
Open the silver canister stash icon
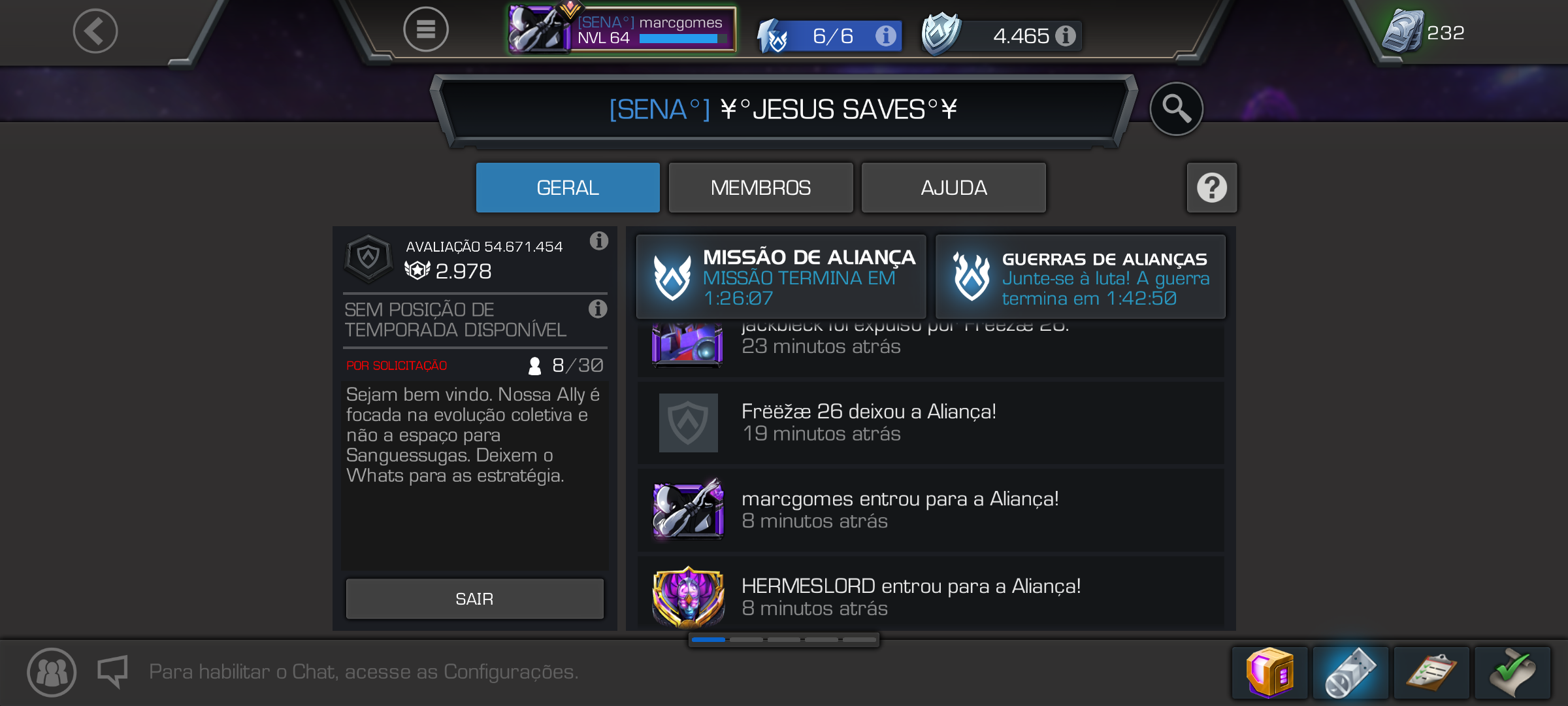pos(1350,673)
